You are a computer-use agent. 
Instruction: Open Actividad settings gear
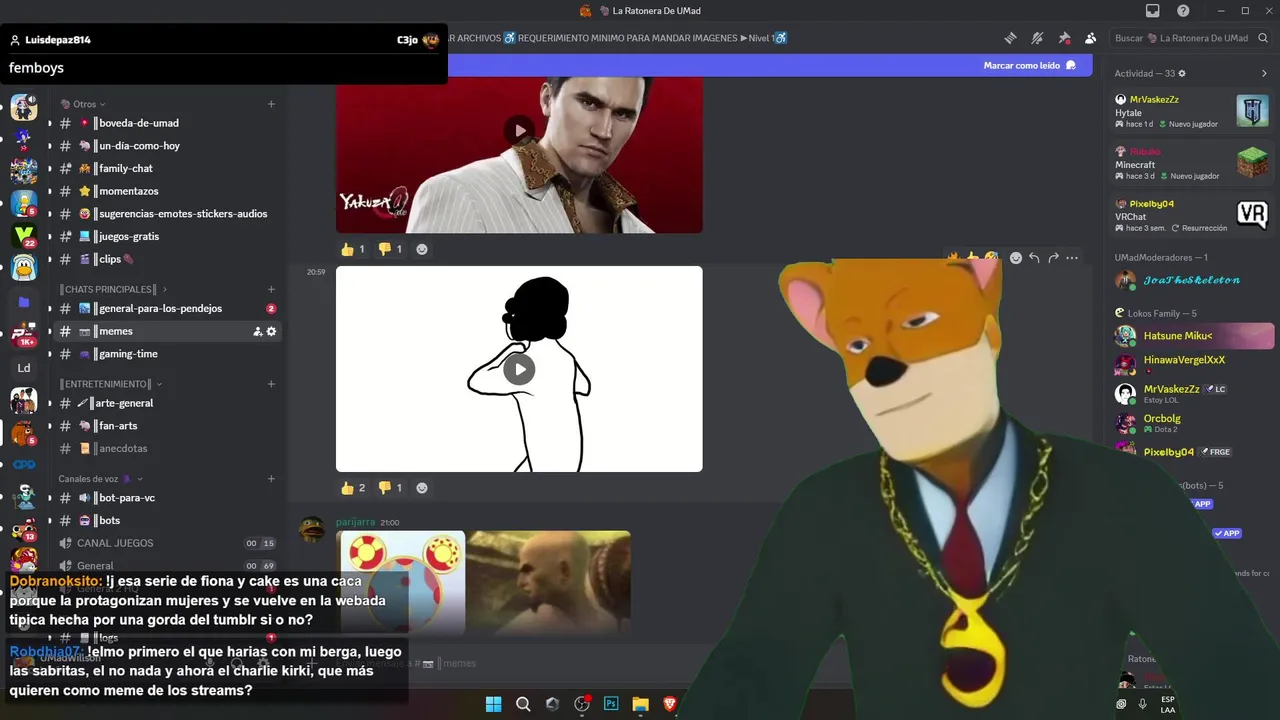tap(1182, 73)
